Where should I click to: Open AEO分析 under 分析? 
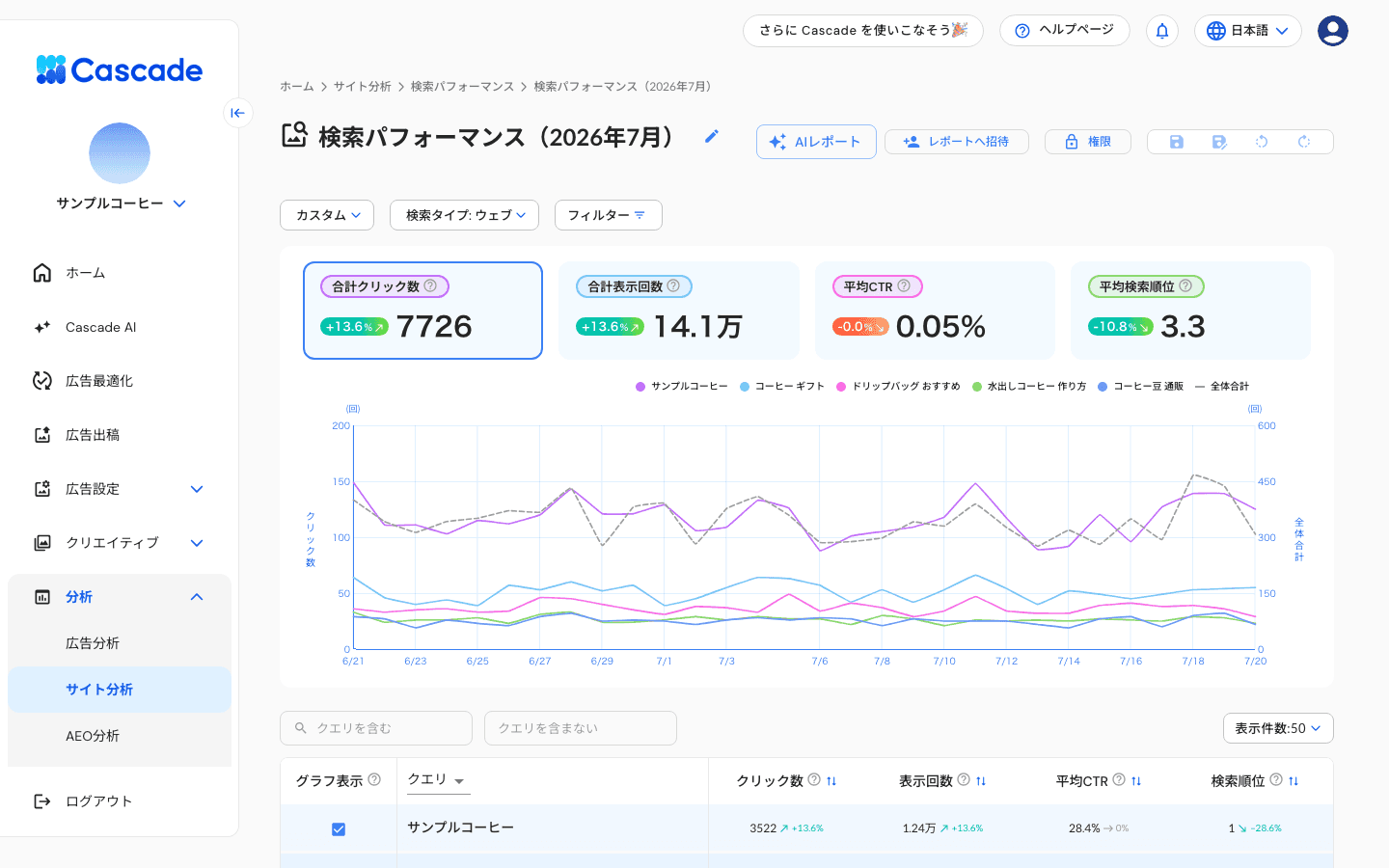click(120, 736)
